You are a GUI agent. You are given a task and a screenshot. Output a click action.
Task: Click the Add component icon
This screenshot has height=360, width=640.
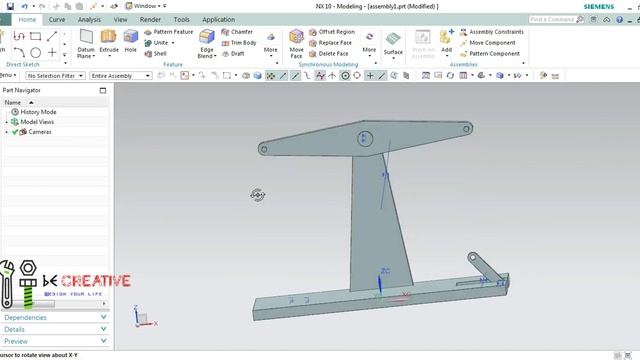tap(446, 37)
